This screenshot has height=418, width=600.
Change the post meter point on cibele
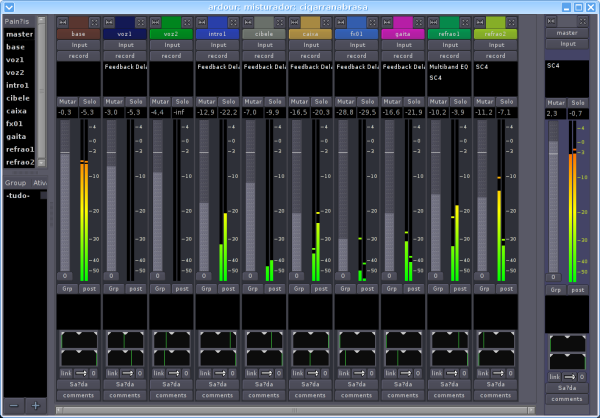tap(275, 289)
